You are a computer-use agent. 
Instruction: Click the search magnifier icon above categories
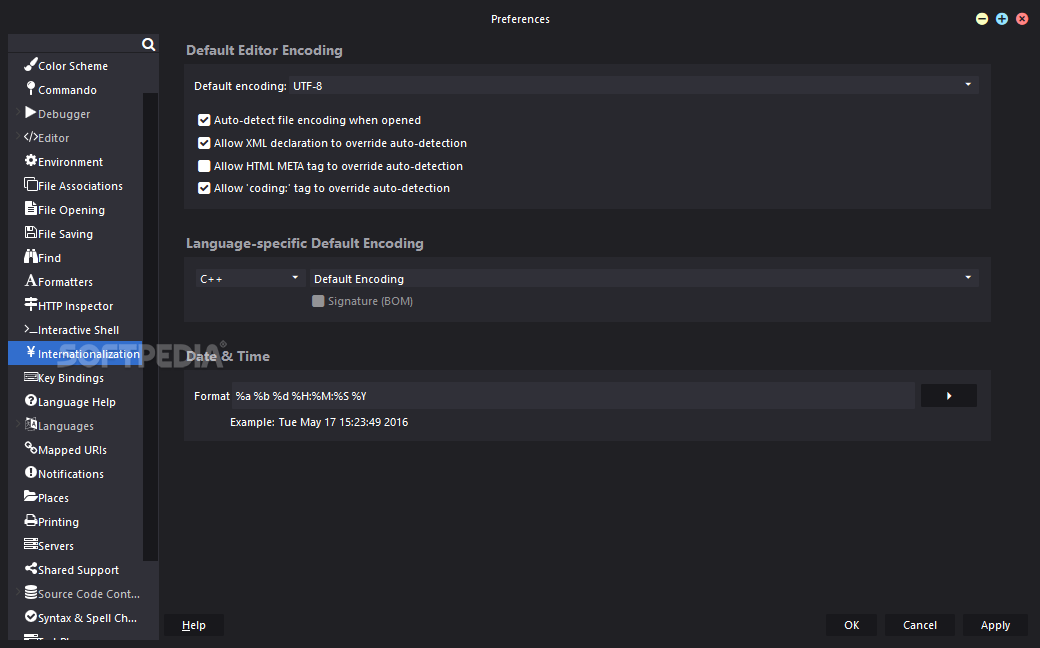coord(148,44)
